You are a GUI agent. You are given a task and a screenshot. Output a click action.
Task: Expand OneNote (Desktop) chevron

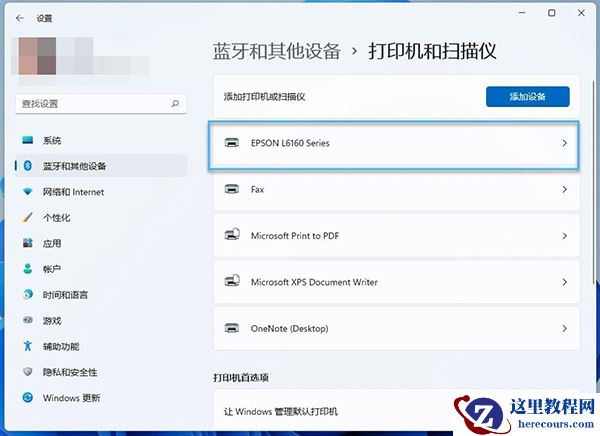(564, 328)
